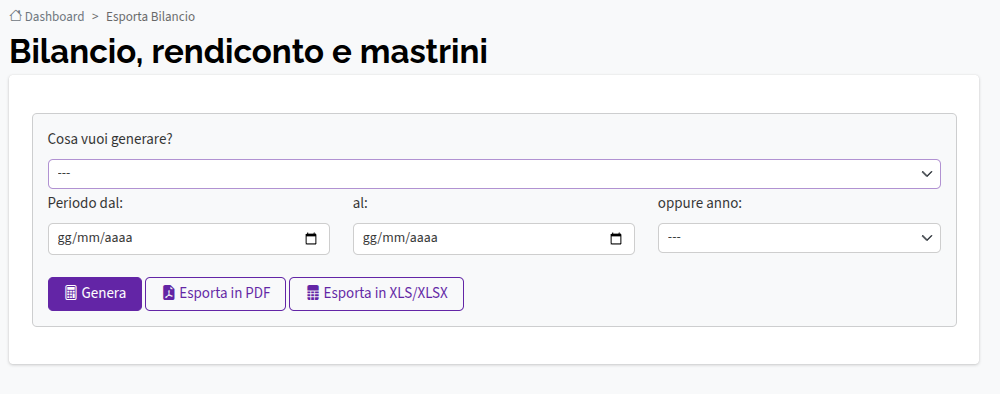Go to Dashboard breadcrumb link
This screenshot has height=394, width=1000.
[x=54, y=17]
